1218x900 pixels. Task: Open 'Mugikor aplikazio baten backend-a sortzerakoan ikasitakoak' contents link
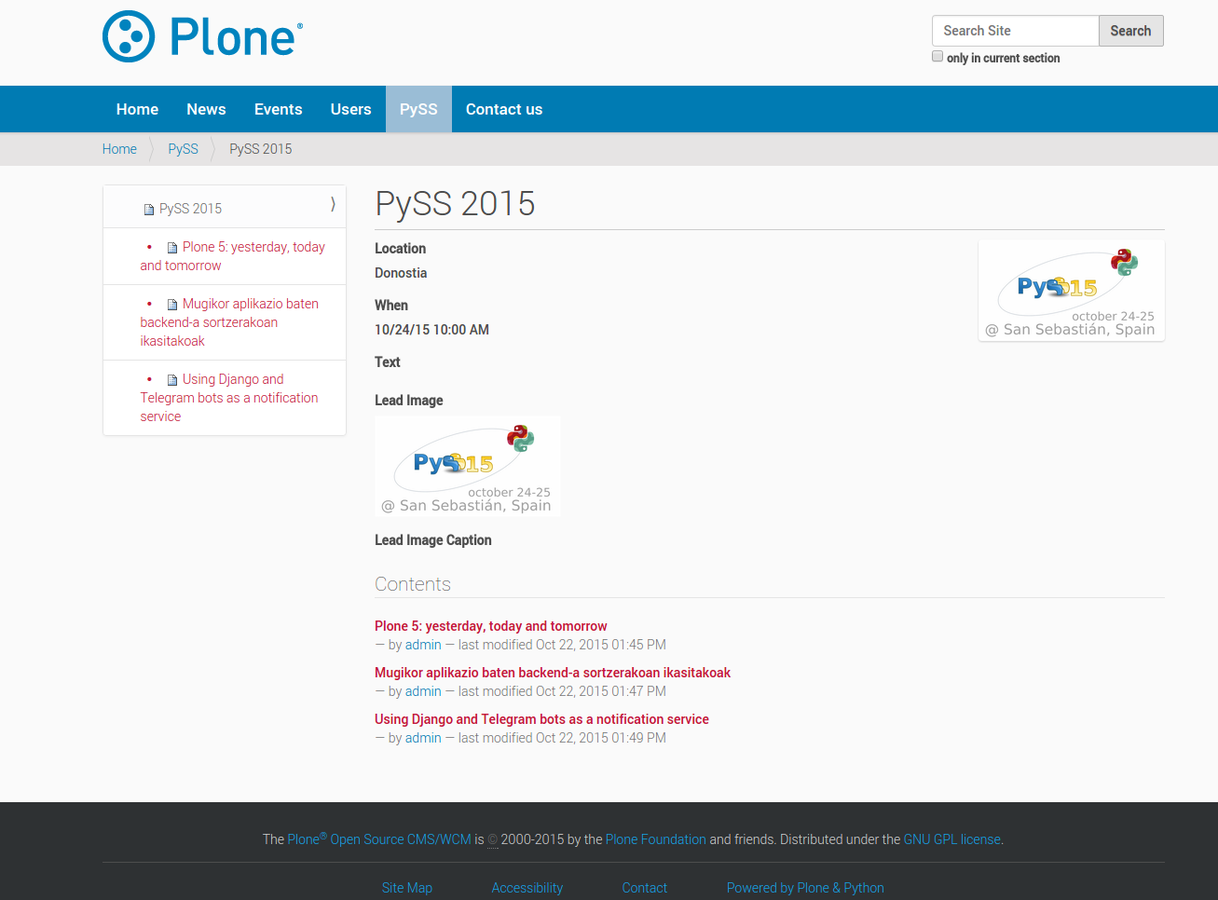[553, 673]
